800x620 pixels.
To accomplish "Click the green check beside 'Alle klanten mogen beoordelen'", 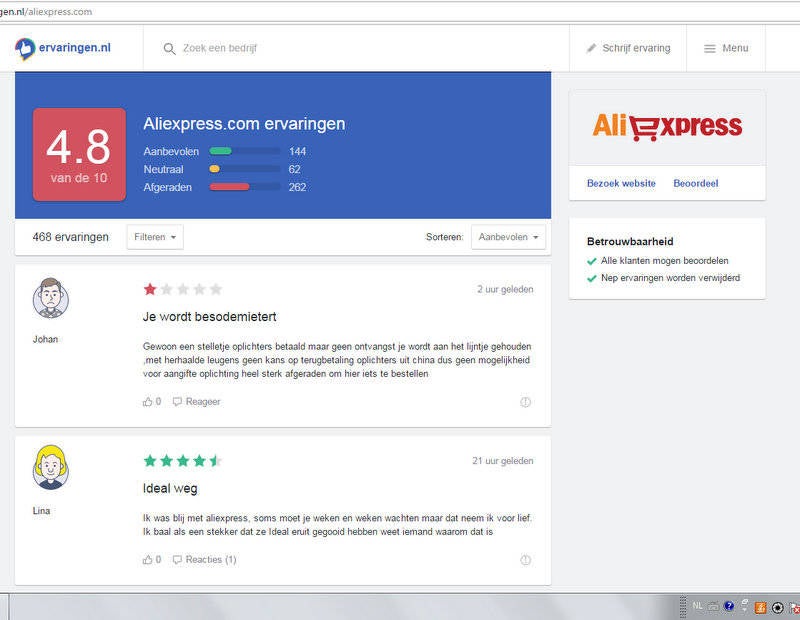I will click(x=592, y=261).
